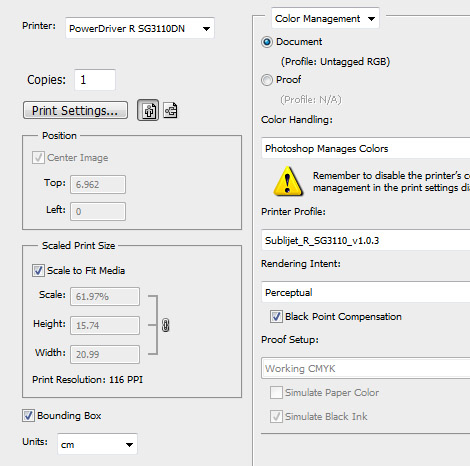Uncheck the Bounding Box checkbox
The image size is (470, 466).
click(28, 415)
